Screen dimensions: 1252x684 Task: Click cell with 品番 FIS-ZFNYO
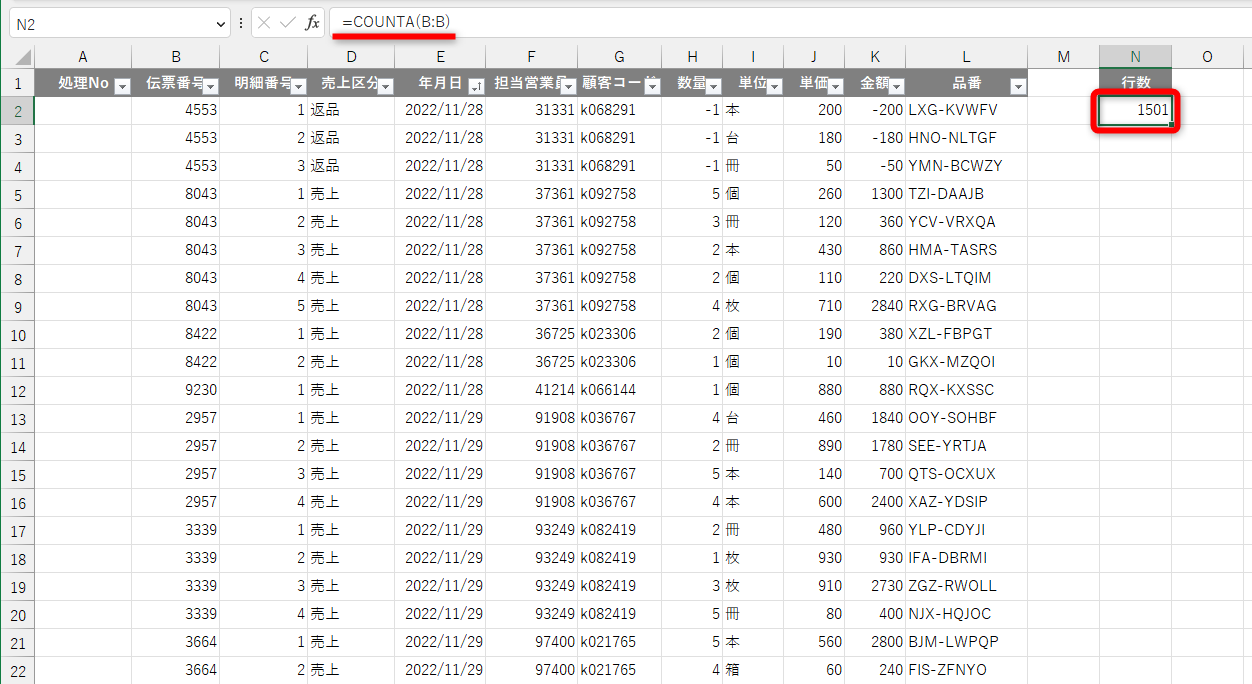tap(967, 670)
